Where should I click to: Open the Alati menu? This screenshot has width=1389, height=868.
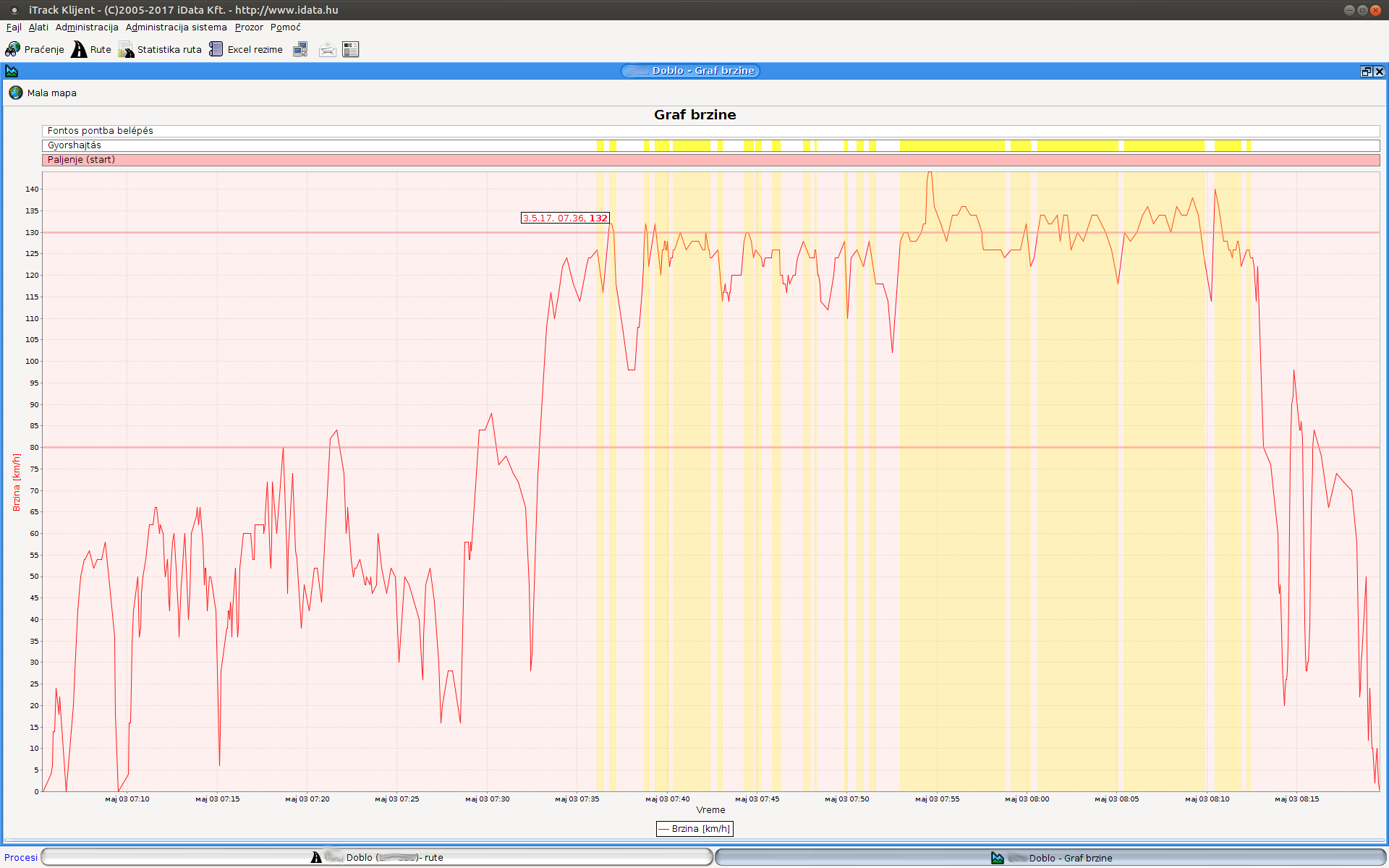coord(38,27)
